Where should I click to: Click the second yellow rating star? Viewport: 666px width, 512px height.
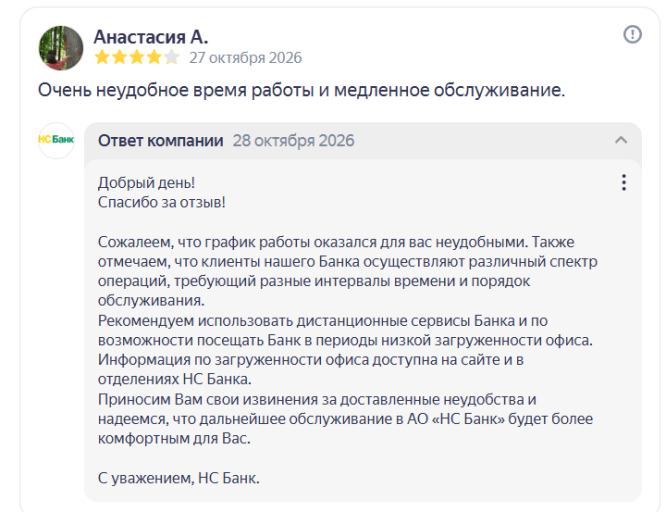tap(120, 57)
